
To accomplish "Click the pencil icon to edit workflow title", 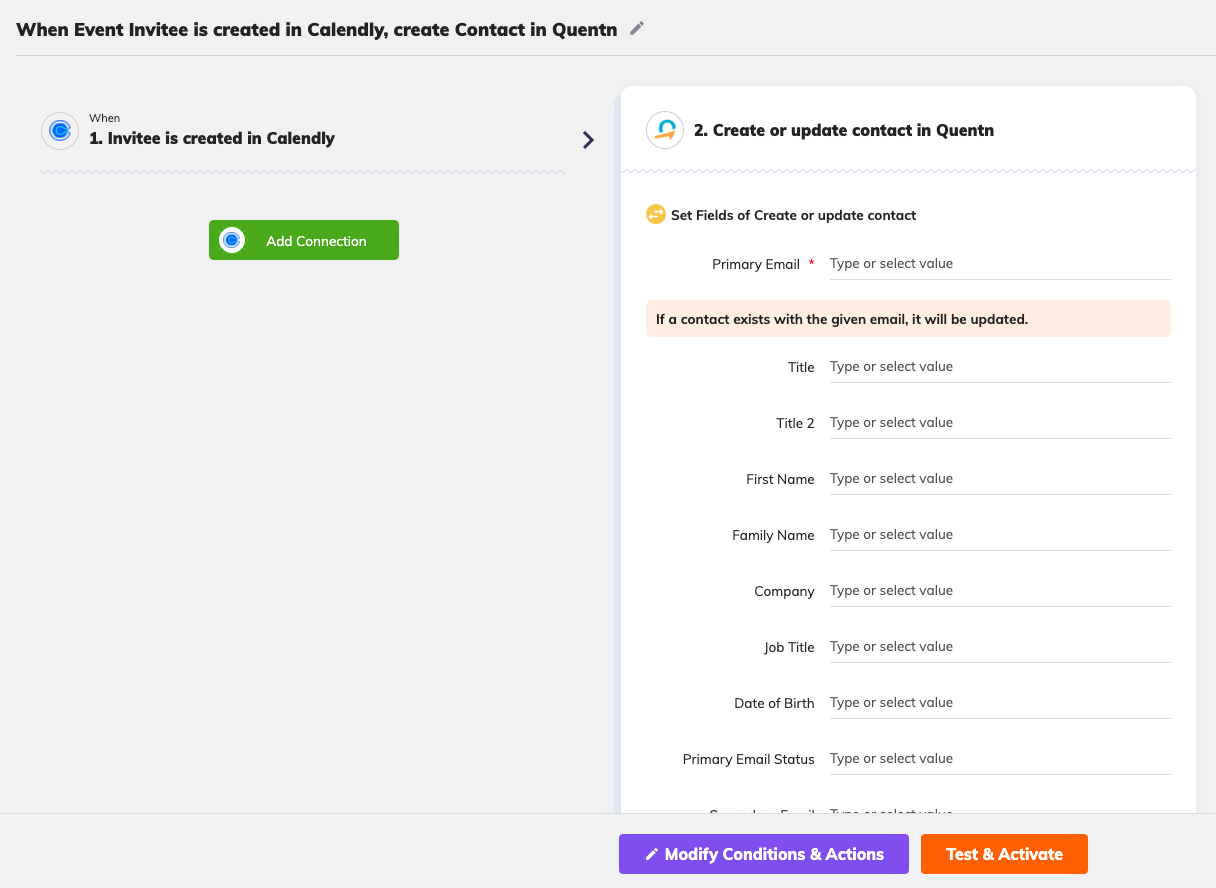I will coord(637,29).
